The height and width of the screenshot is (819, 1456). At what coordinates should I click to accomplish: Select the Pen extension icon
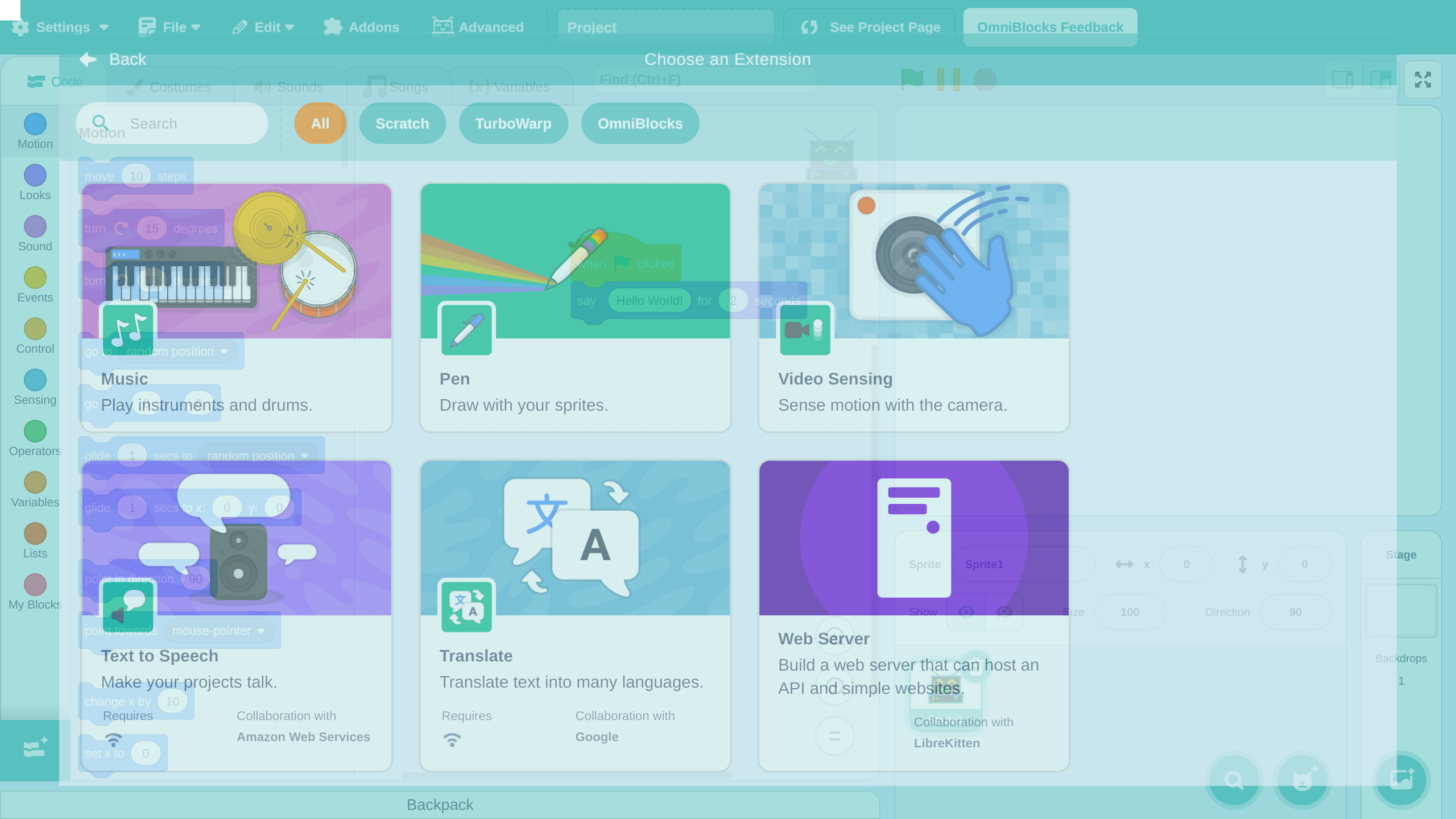coord(466,330)
